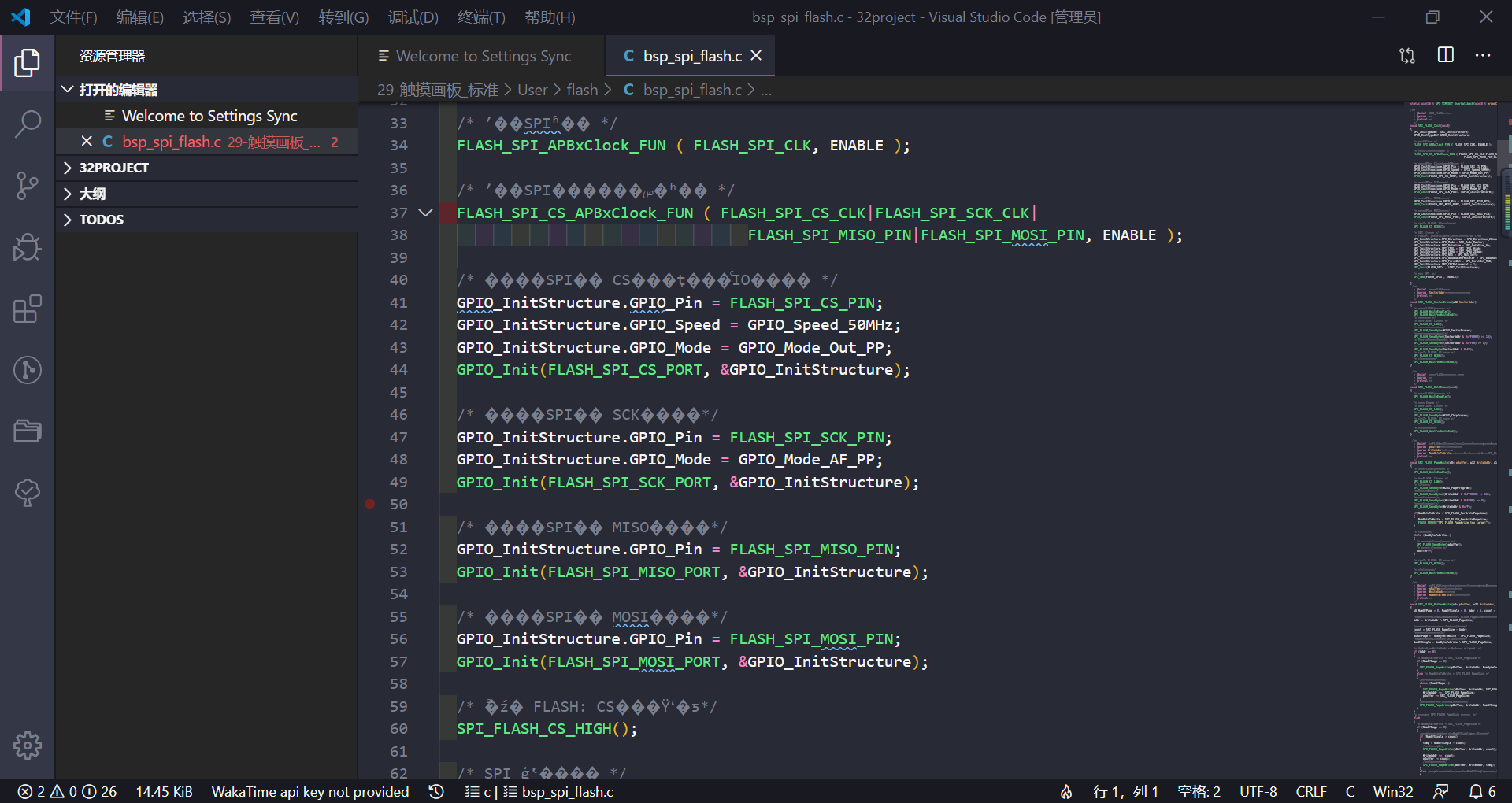Go to line via 行 1, 列 1
The width and height of the screenshot is (1512, 803).
[x=1125, y=791]
